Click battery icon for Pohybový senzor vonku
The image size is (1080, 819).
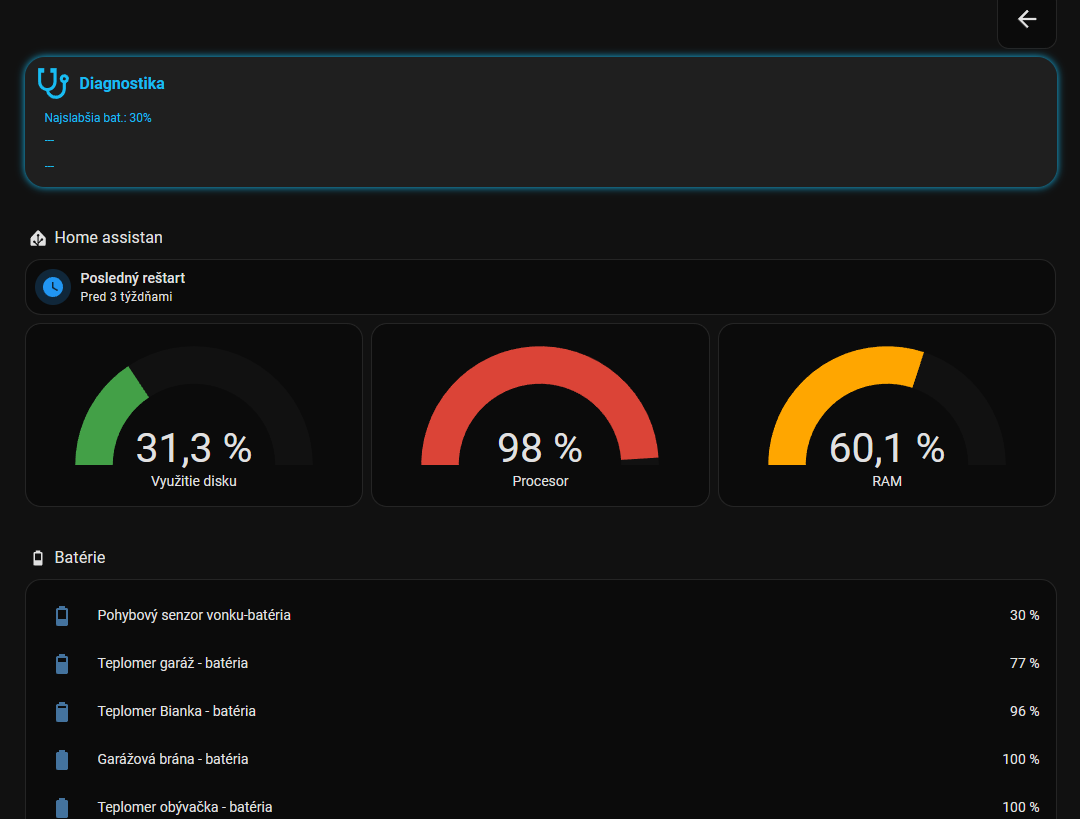(62, 616)
